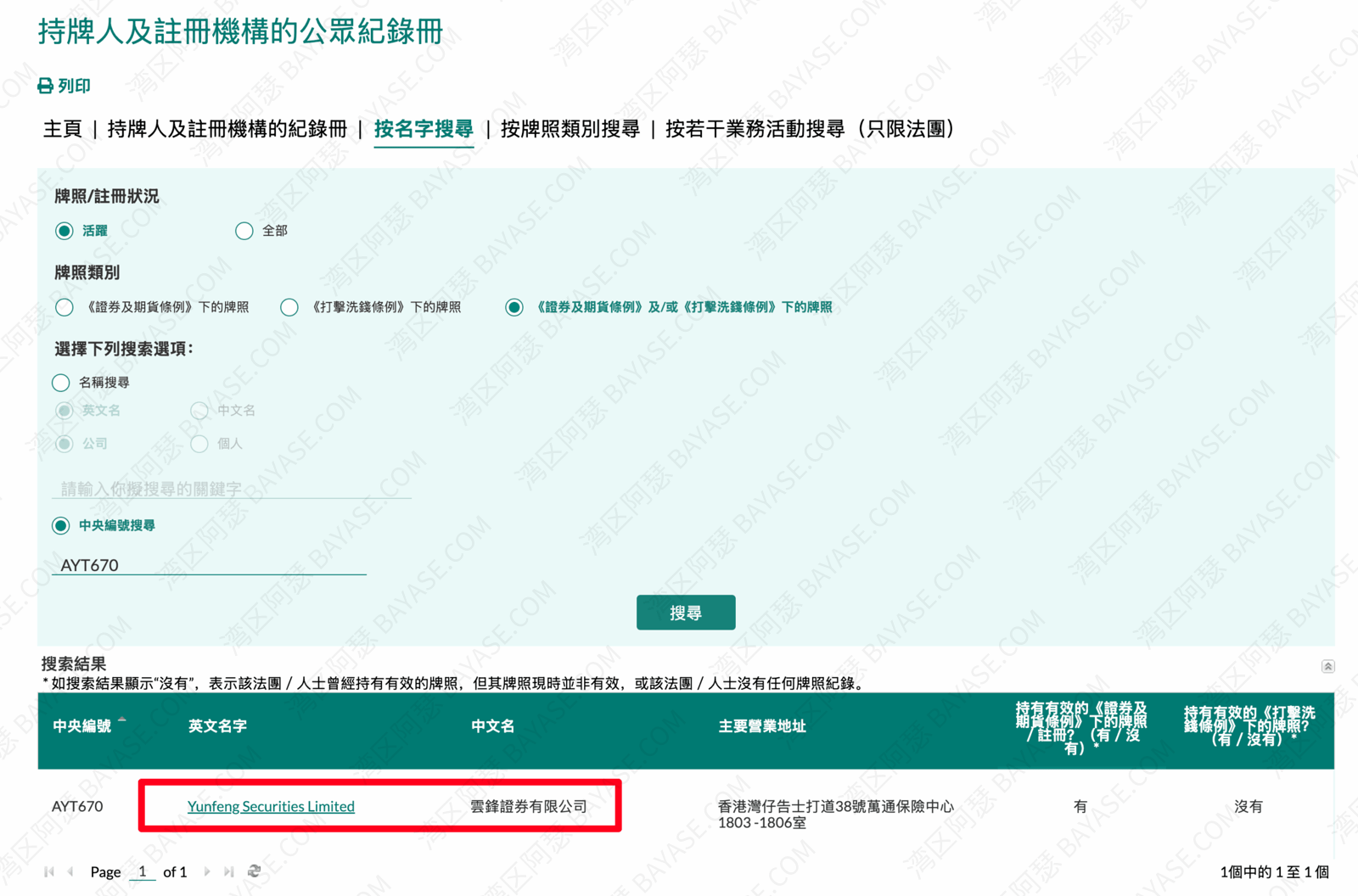This screenshot has height=896, width=1358.
Task: Click the 1個中的 1 至 1 個 count text
Action: (x=1274, y=871)
